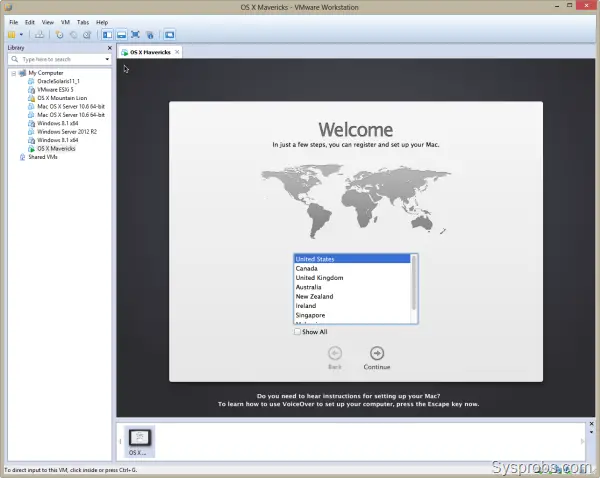Close the thumbnail bar panel

tap(591, 424)
